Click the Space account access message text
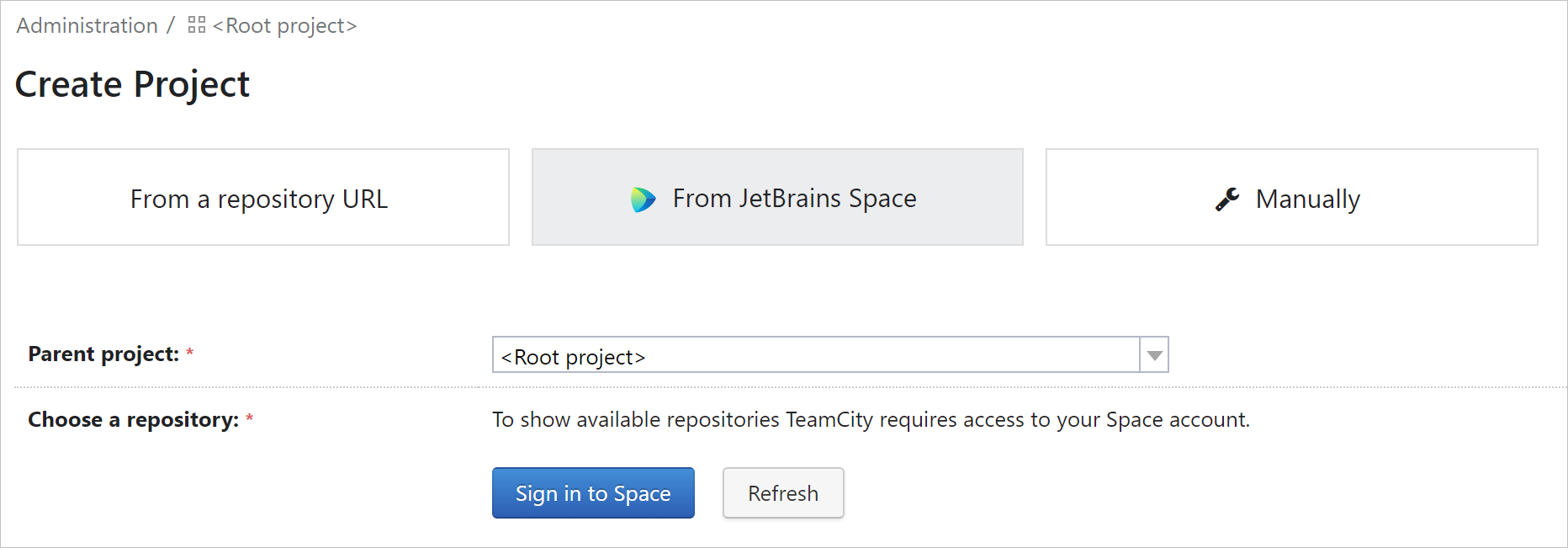This screenshot has width=1568, height=548. 871,420
